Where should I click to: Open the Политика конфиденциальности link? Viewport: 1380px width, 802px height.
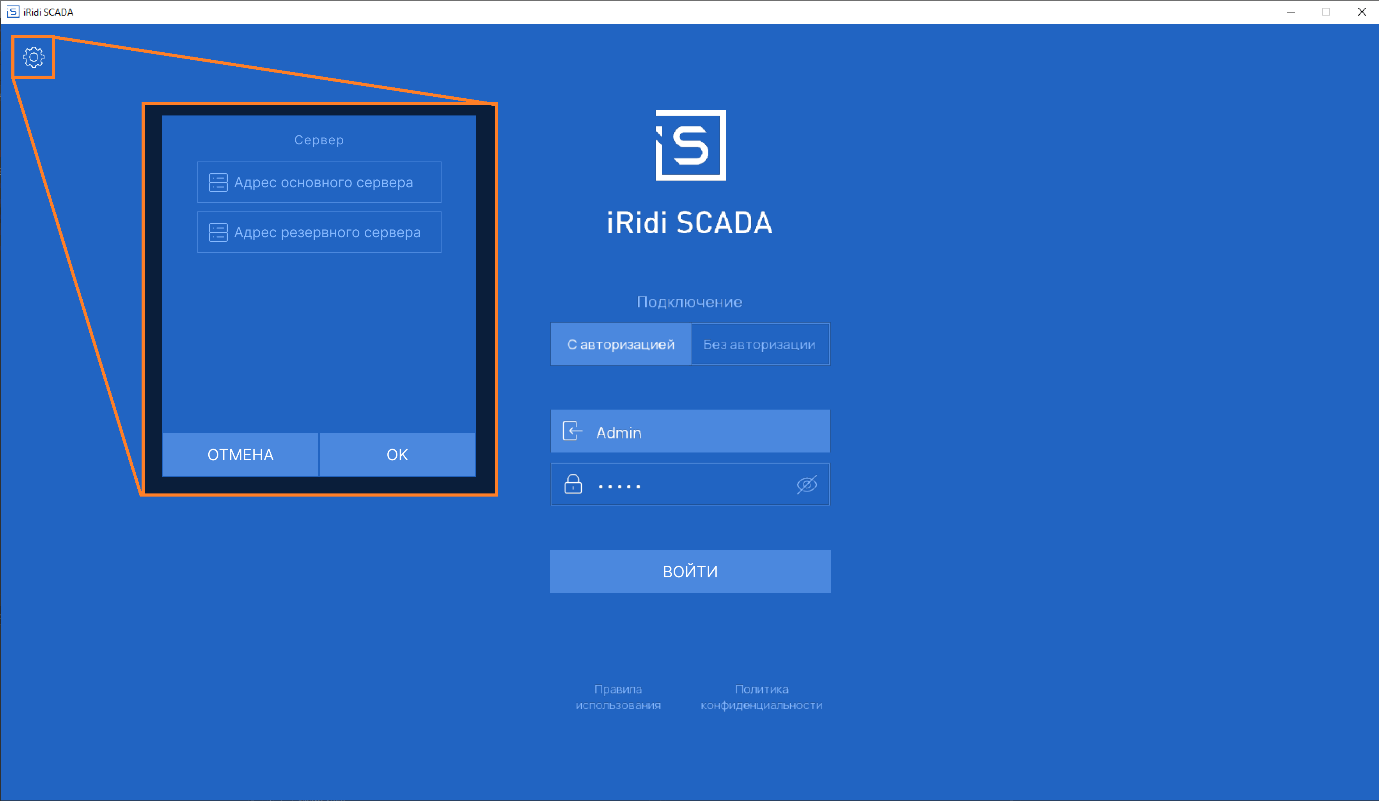[x=761, y=697]
